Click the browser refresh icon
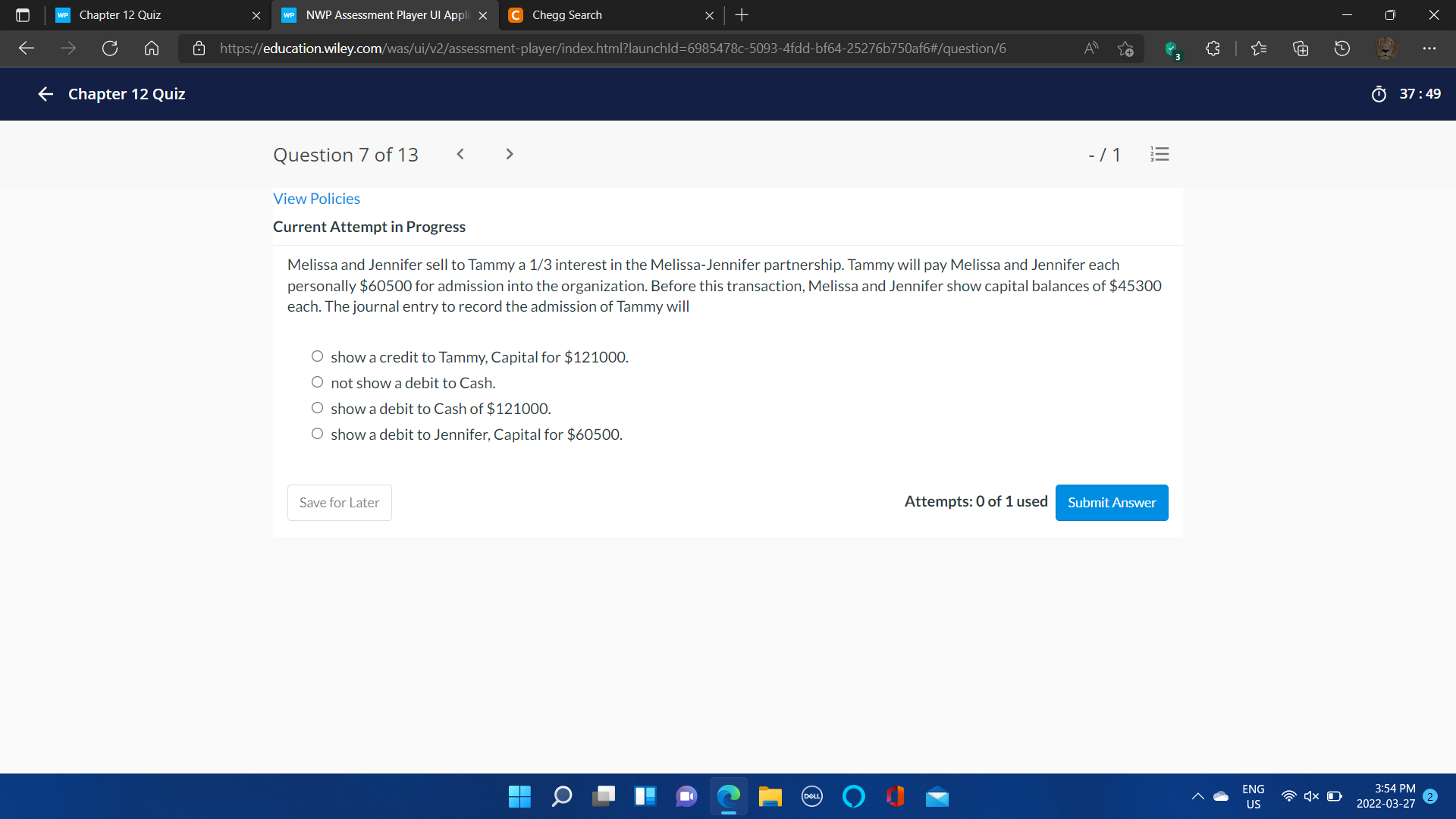This screenshot has width=1456, height=819. click(110, 49)
